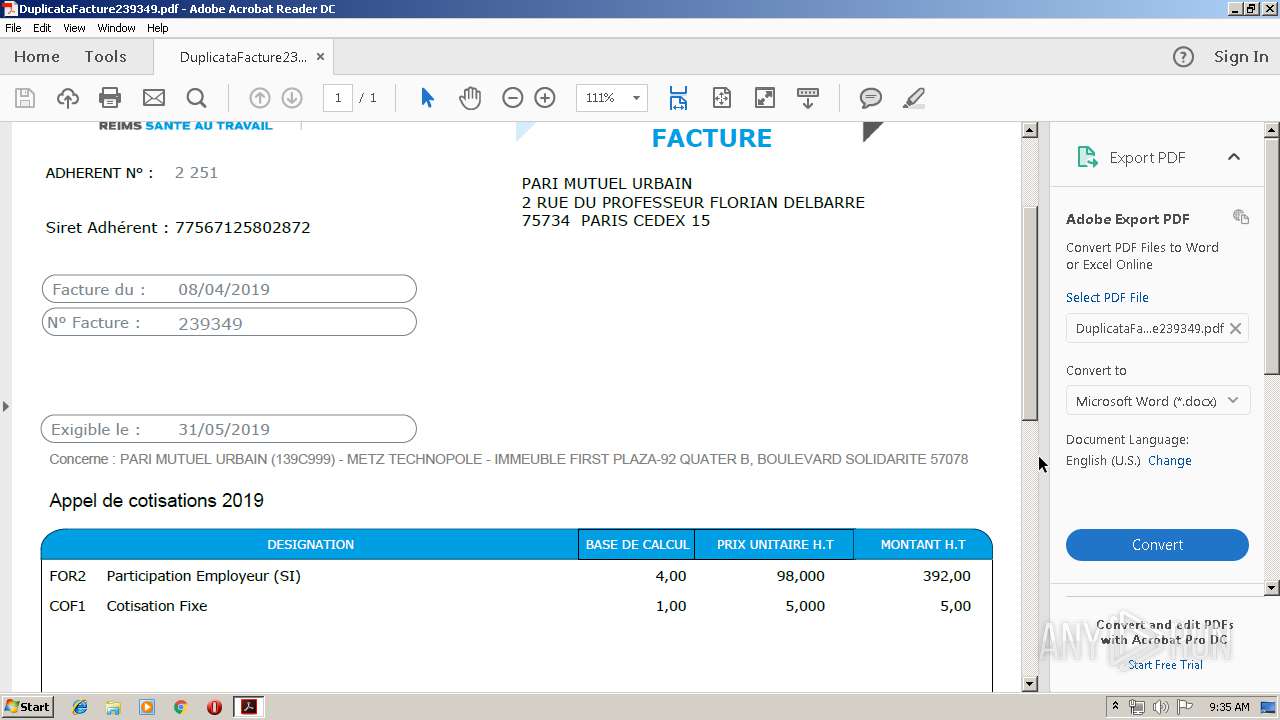Open file explorer taskbar icon
This screenshot has width=1280, height=720.
tap(113, 707)
